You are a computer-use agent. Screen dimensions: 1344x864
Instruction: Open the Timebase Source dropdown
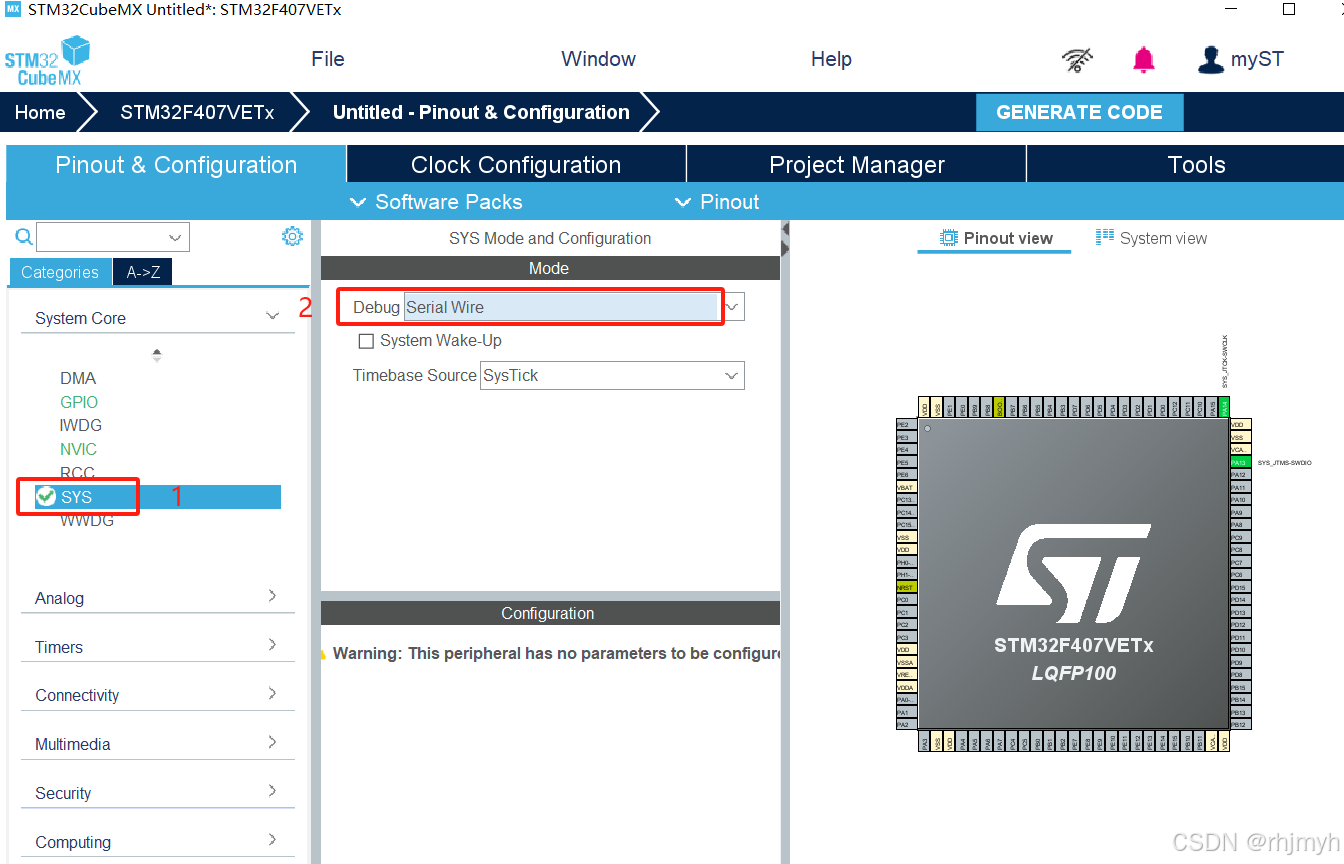click(x=730, y=375)
